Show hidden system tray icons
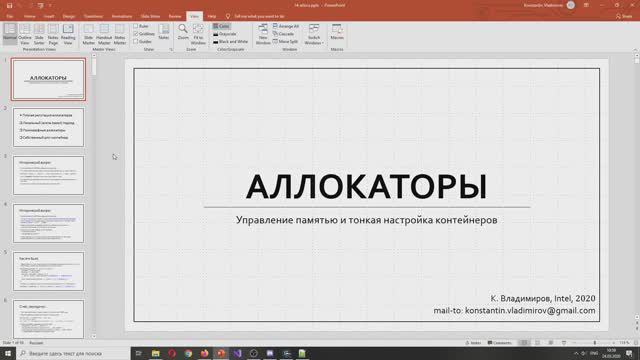Viewport: 640px width, 360px height. [x=576, y=353]
